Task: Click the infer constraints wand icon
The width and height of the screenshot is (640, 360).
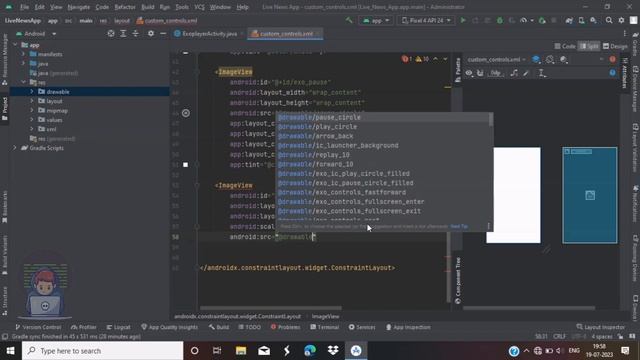Action: click(526, 73)
